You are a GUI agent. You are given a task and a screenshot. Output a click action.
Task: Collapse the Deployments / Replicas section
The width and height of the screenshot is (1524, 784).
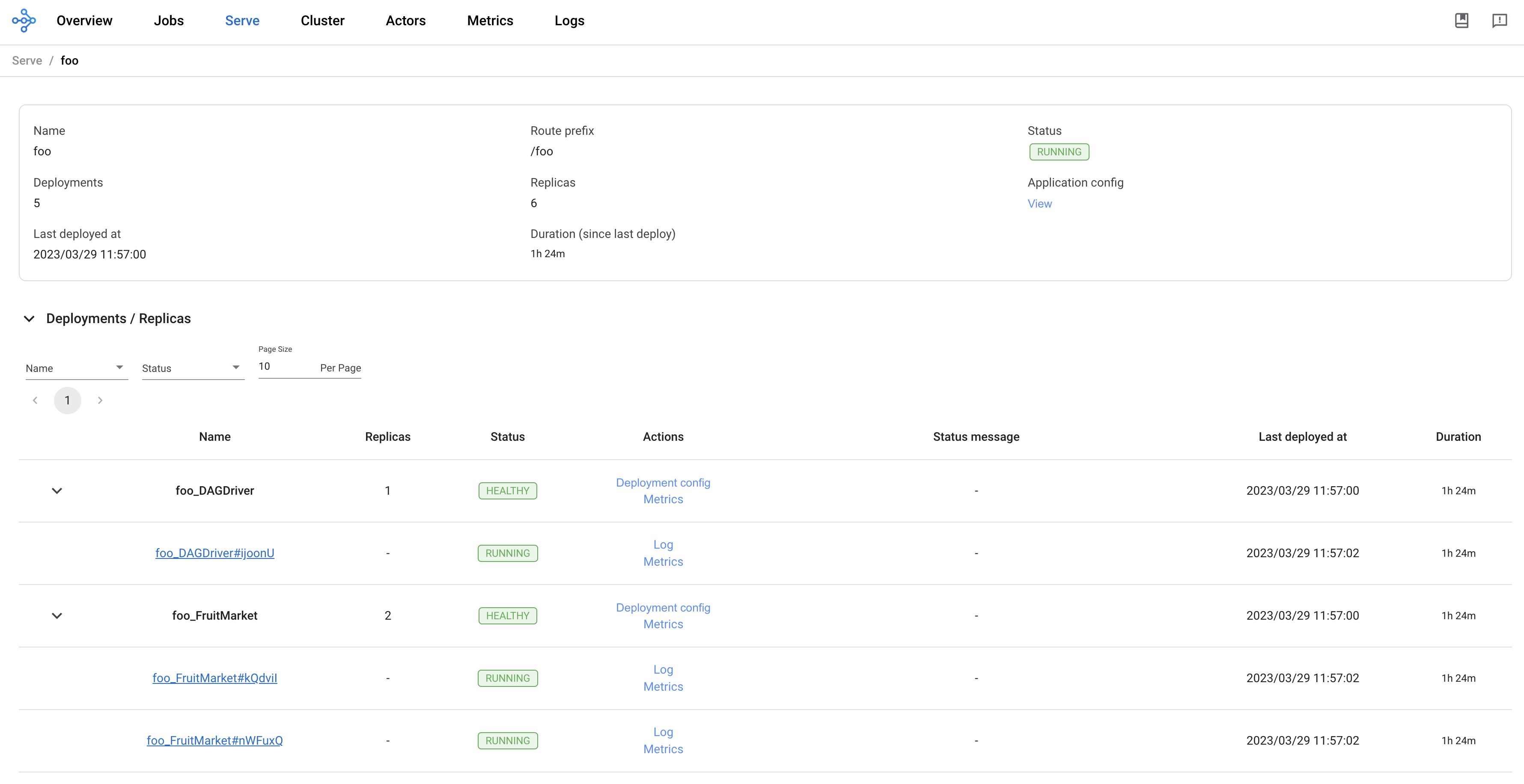(x=29, y=319)
